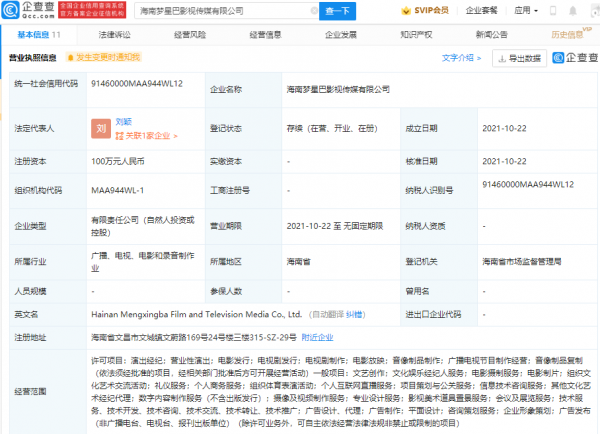Open 企业套餐 link

point(481,11)
